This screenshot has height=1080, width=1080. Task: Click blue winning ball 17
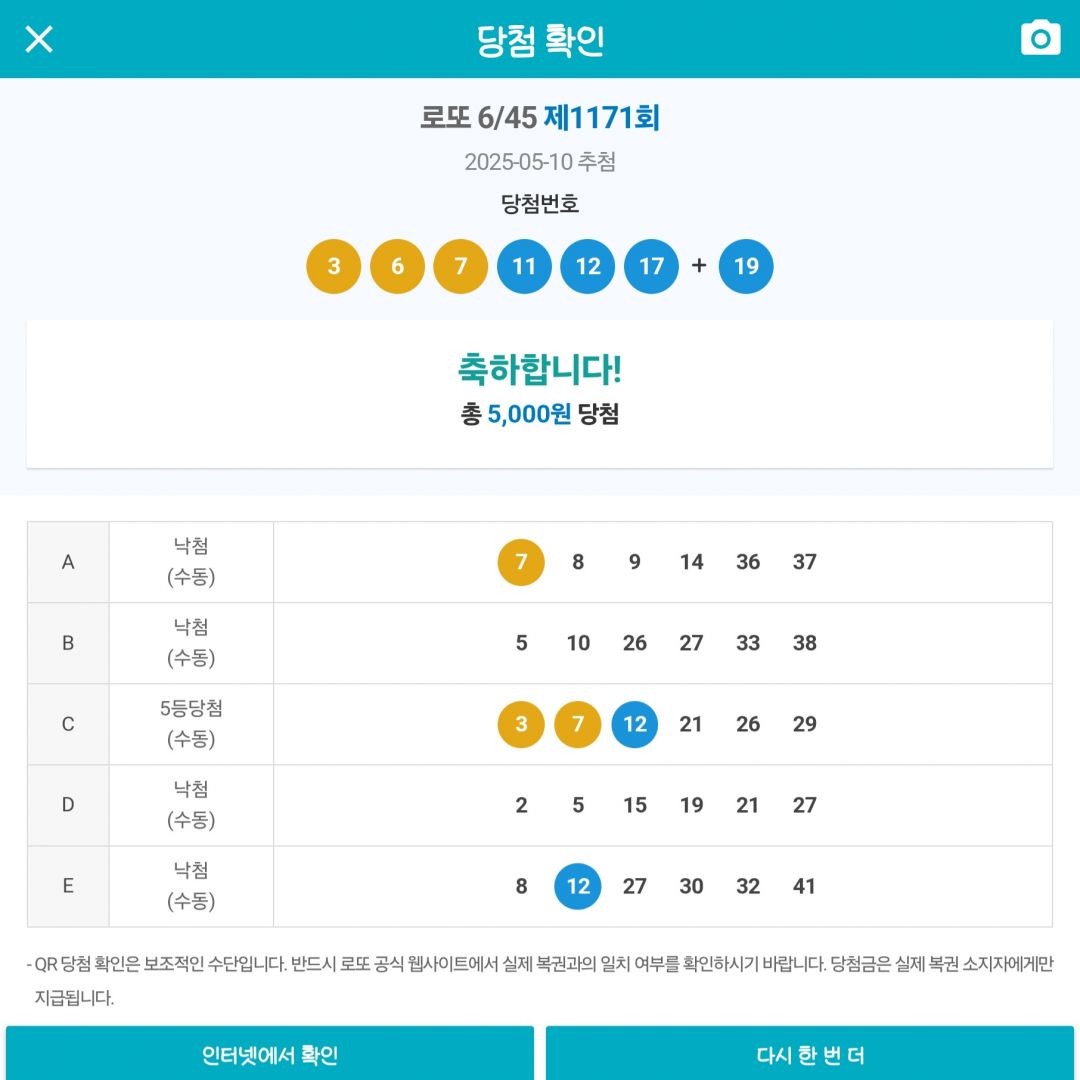[x=652, y=266]
